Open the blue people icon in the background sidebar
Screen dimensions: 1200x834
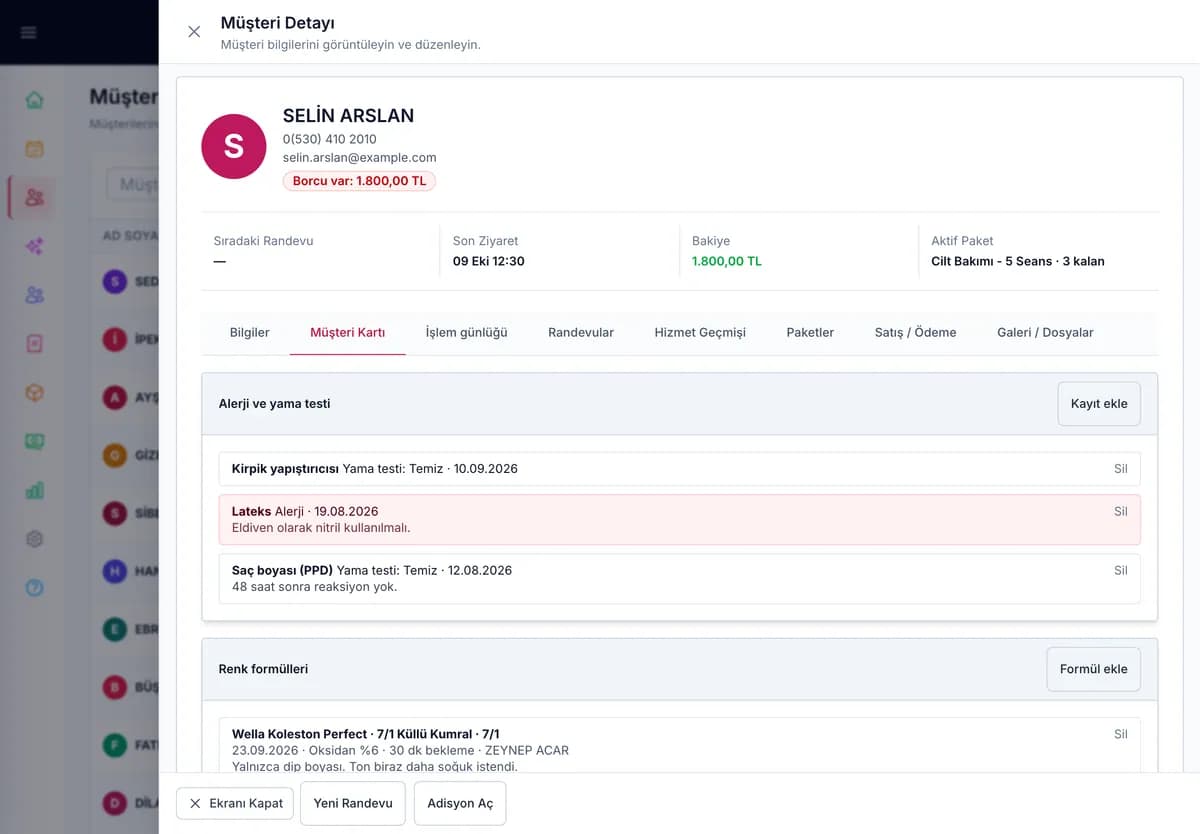click(x=35, y=295)
